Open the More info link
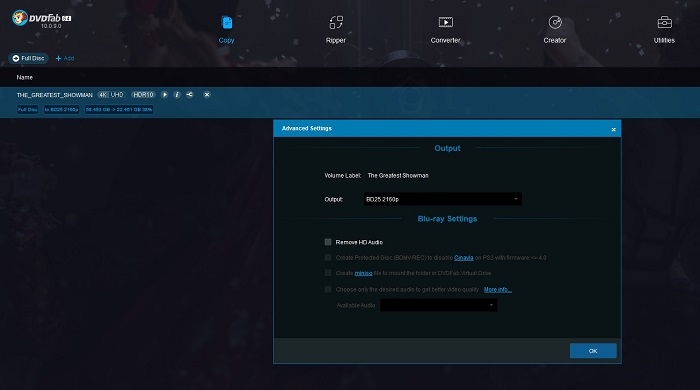 click(497, 290)
